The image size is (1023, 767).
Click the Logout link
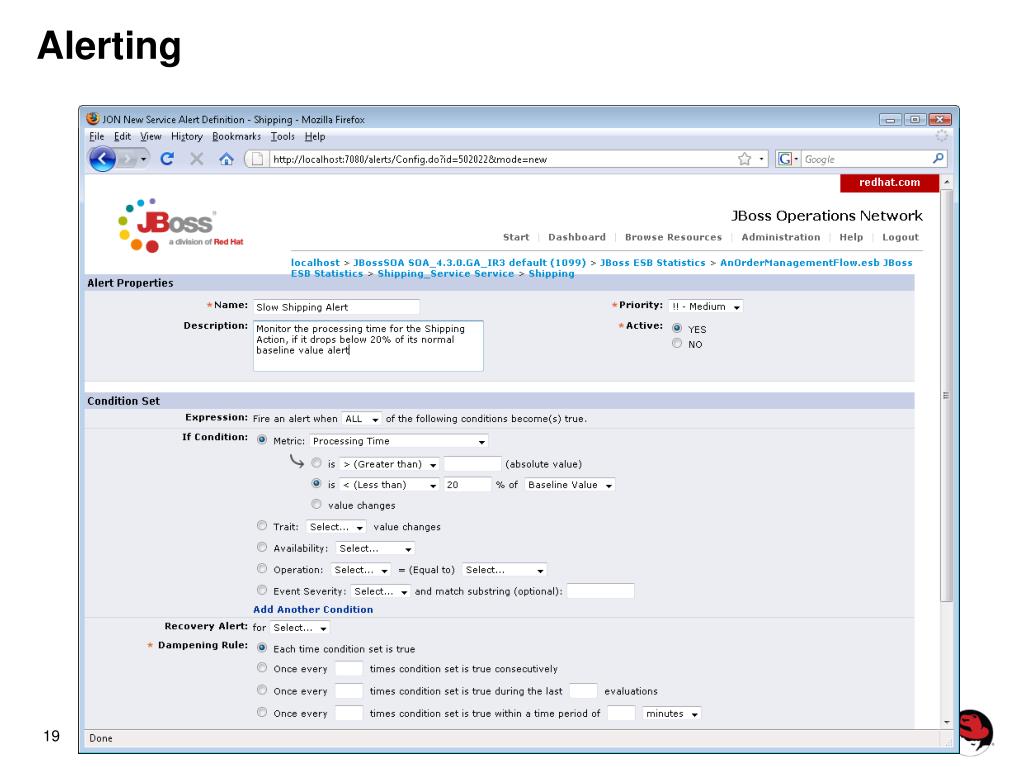(x=900, y=237)
